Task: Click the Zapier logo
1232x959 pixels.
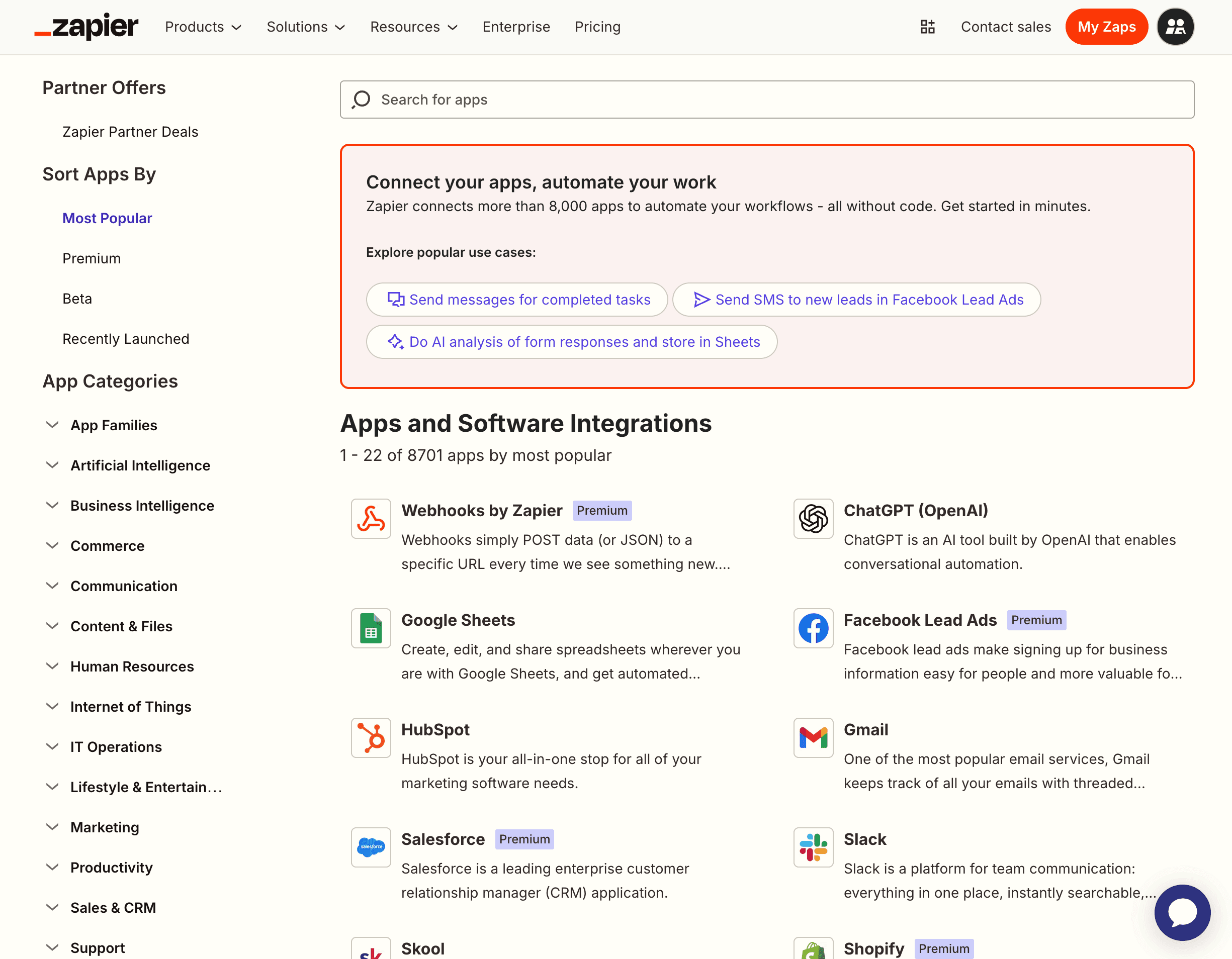Action: point(86,27)
